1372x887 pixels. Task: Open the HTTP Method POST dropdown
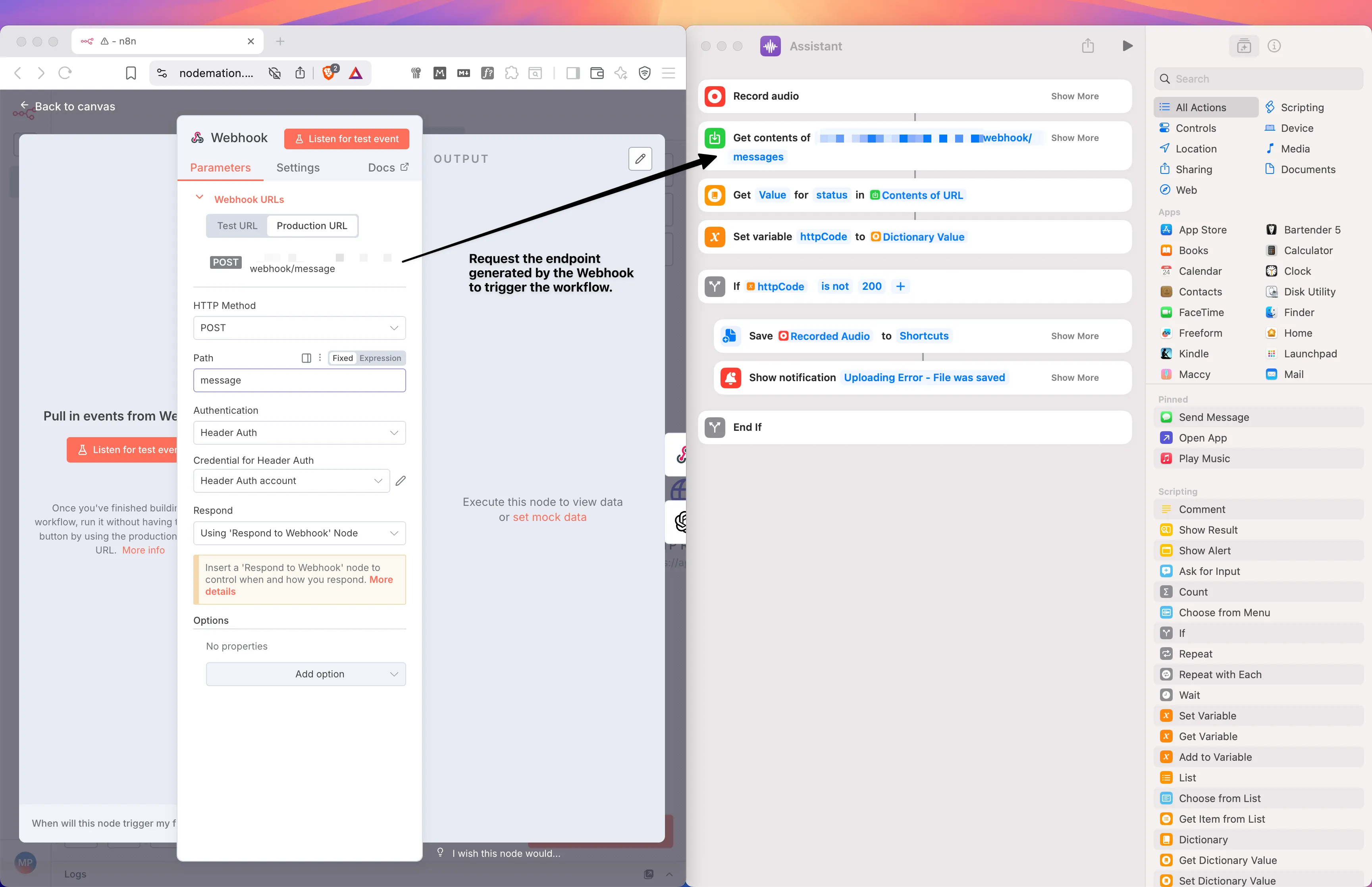(x=299, y=328)
